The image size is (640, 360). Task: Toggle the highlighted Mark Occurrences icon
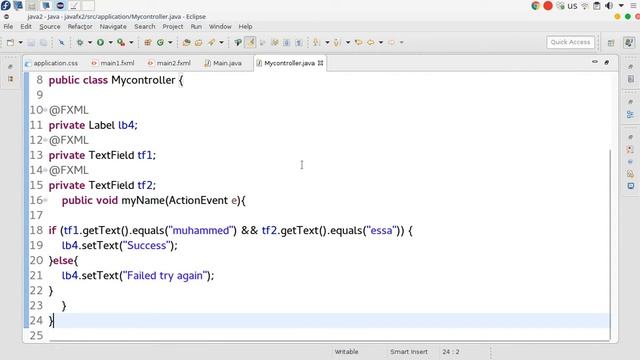[250, 42]
